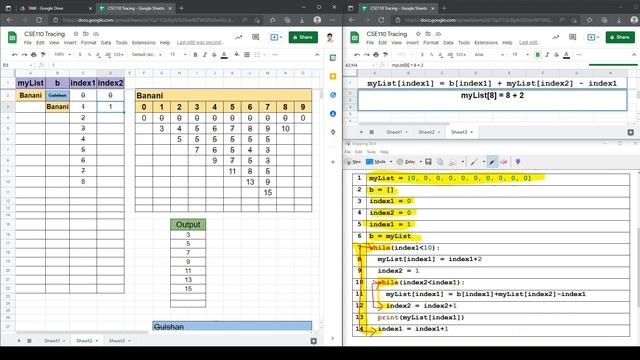Viewport: 640px width, 360px height.
Task: Open Keep notes side panel icon
Action: point(333,76)
